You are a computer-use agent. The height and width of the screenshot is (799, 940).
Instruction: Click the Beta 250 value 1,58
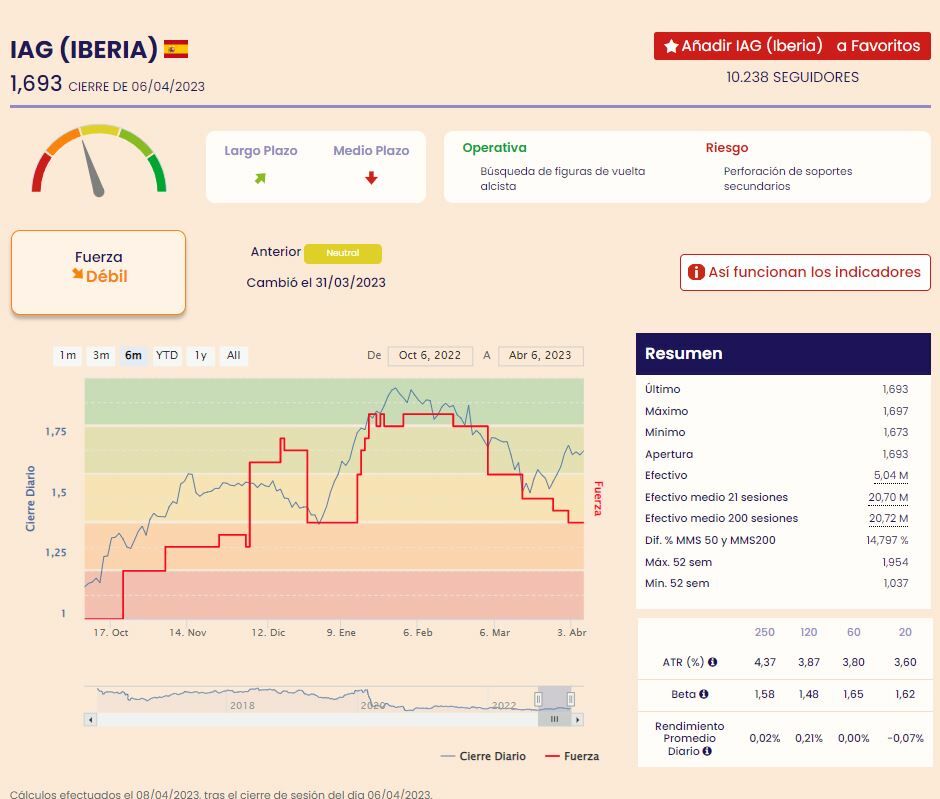point(764,694)
